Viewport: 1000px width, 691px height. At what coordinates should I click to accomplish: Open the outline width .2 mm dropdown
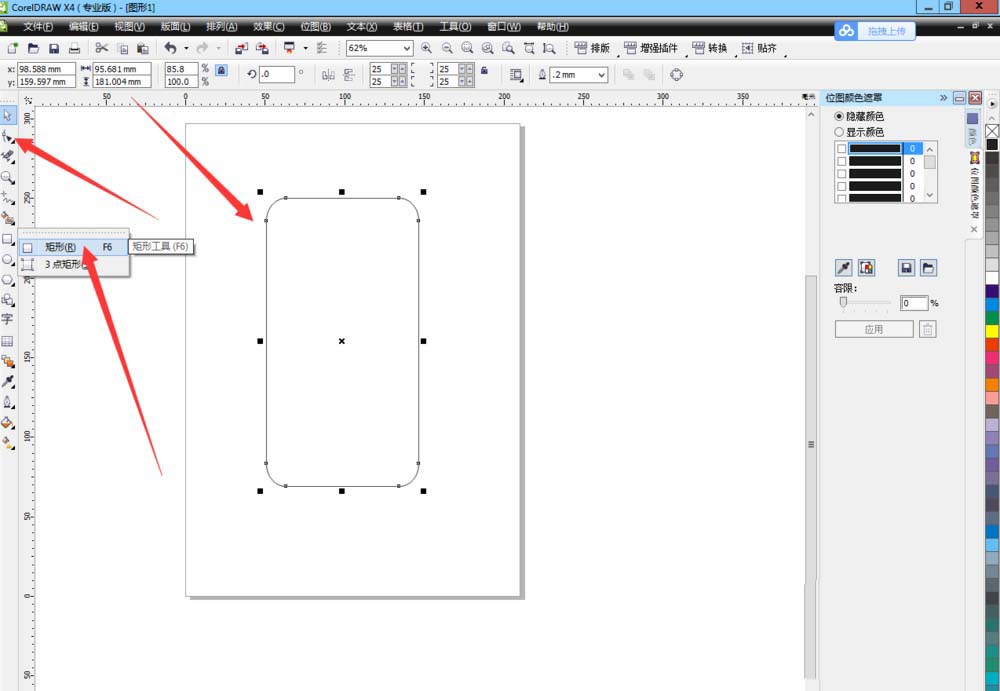pos(601,75)
